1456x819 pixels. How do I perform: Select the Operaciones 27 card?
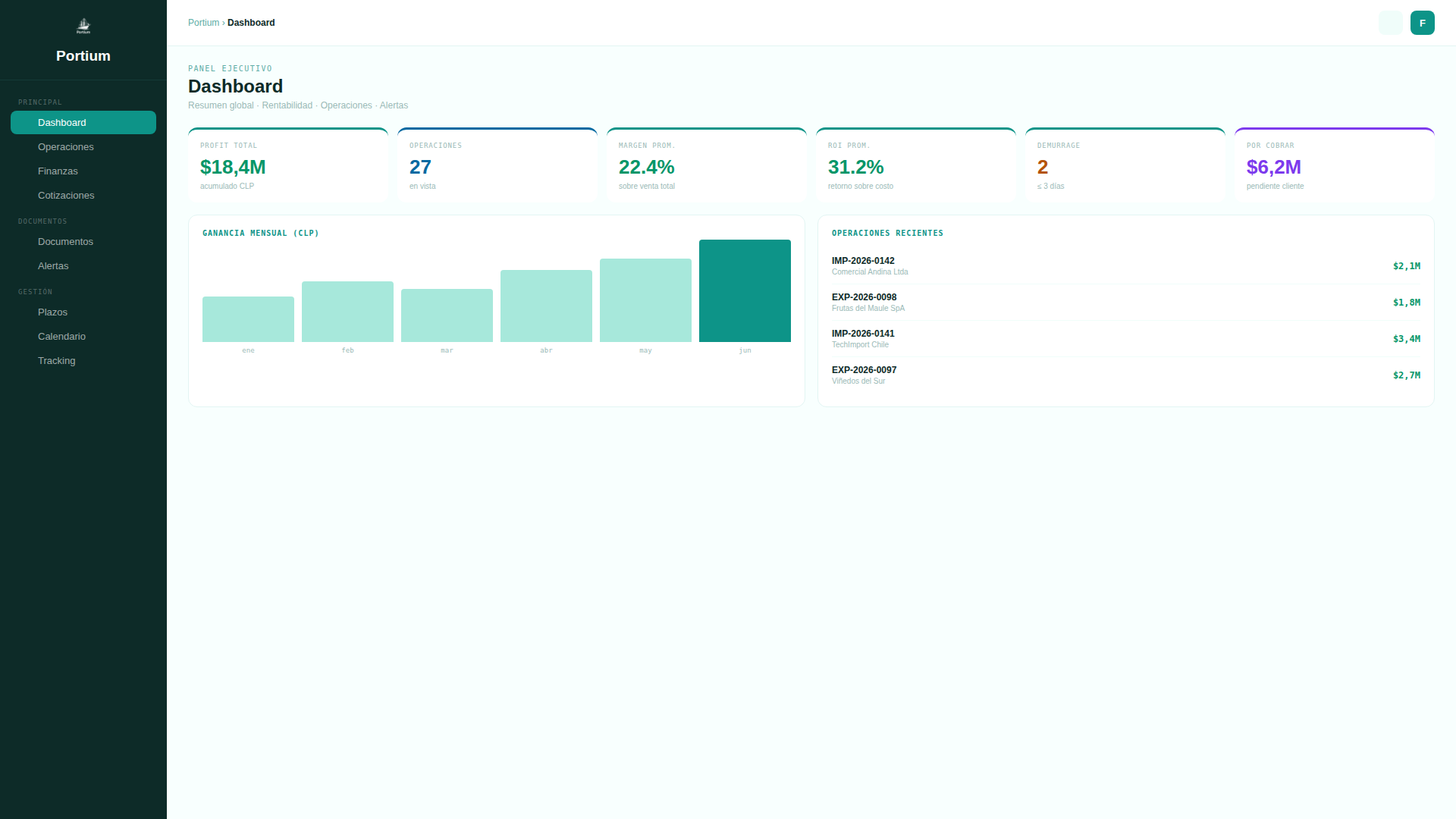pyautogui.click(x=497, y=165)
